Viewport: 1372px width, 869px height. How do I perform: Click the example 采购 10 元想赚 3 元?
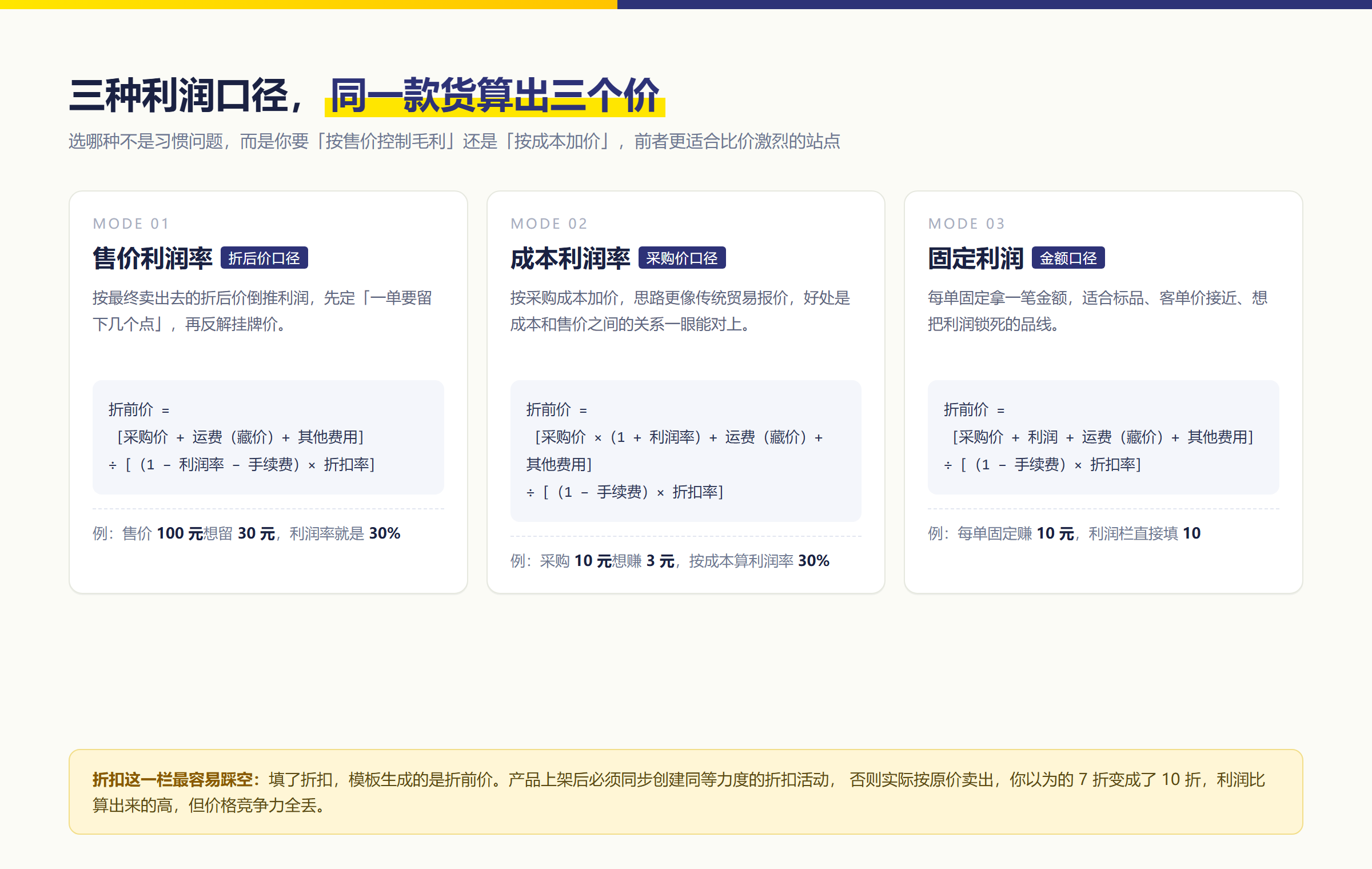point(670,561)
